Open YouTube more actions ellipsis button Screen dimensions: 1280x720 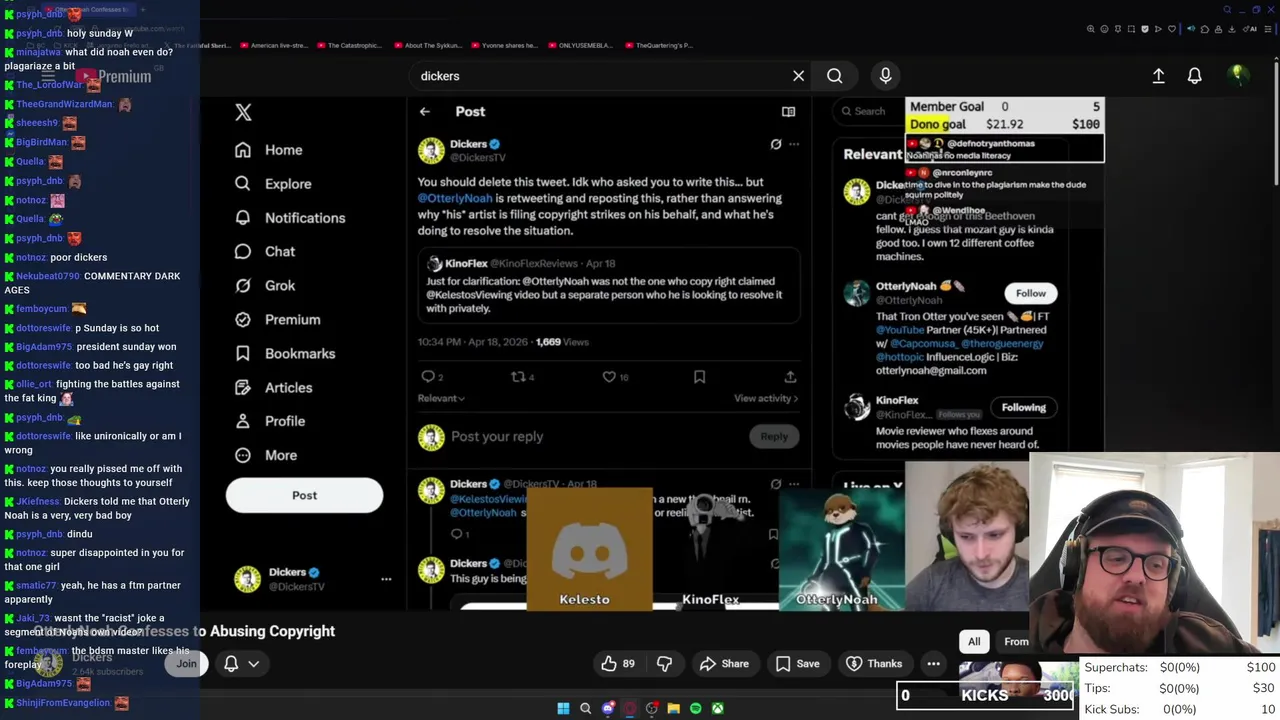933,664
